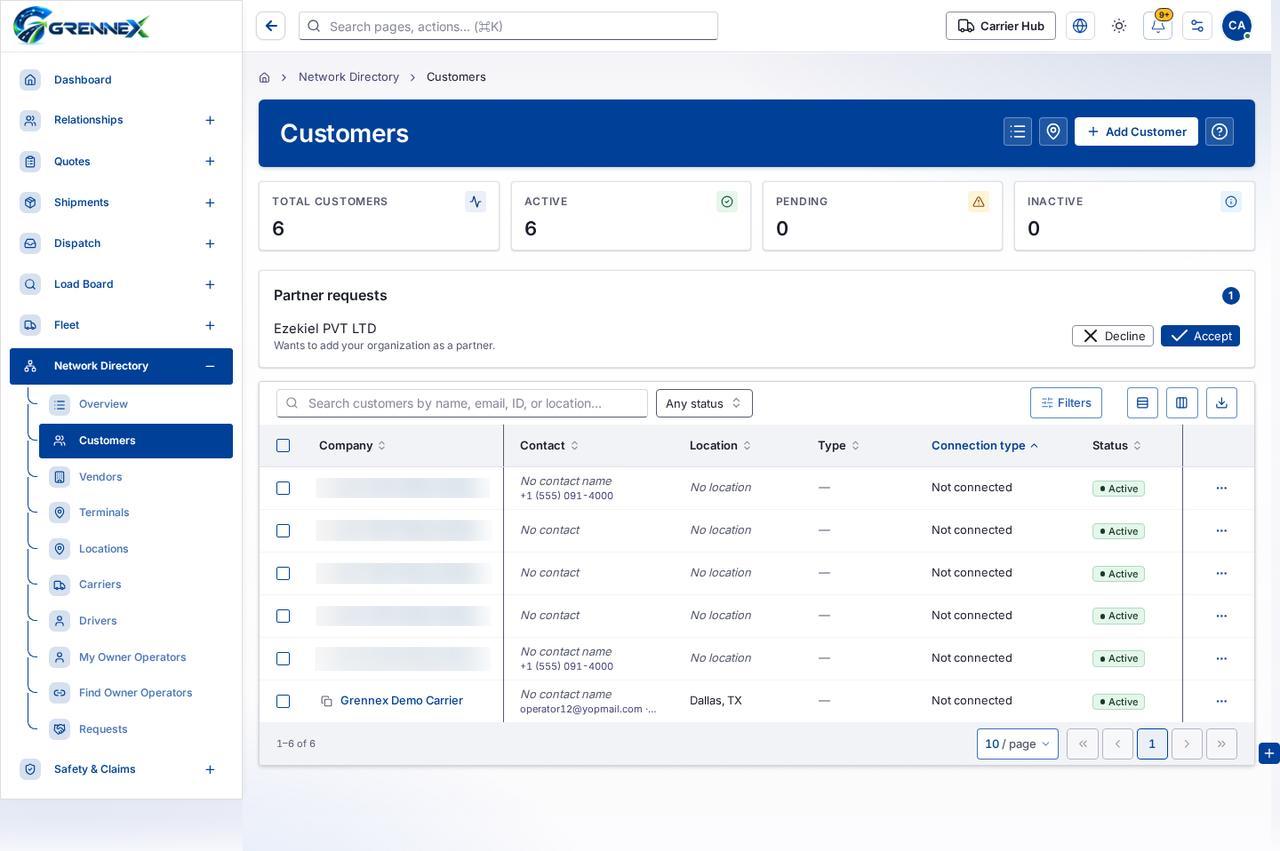Expand the Shipments sidebar section
This screenshot has width=1280, height=851.
click(x=210, y=203)
